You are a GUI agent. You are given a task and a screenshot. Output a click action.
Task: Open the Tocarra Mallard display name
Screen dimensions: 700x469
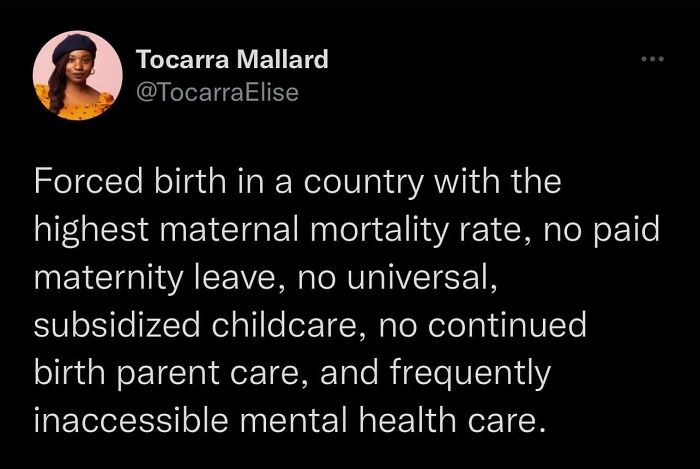(231, 60)
